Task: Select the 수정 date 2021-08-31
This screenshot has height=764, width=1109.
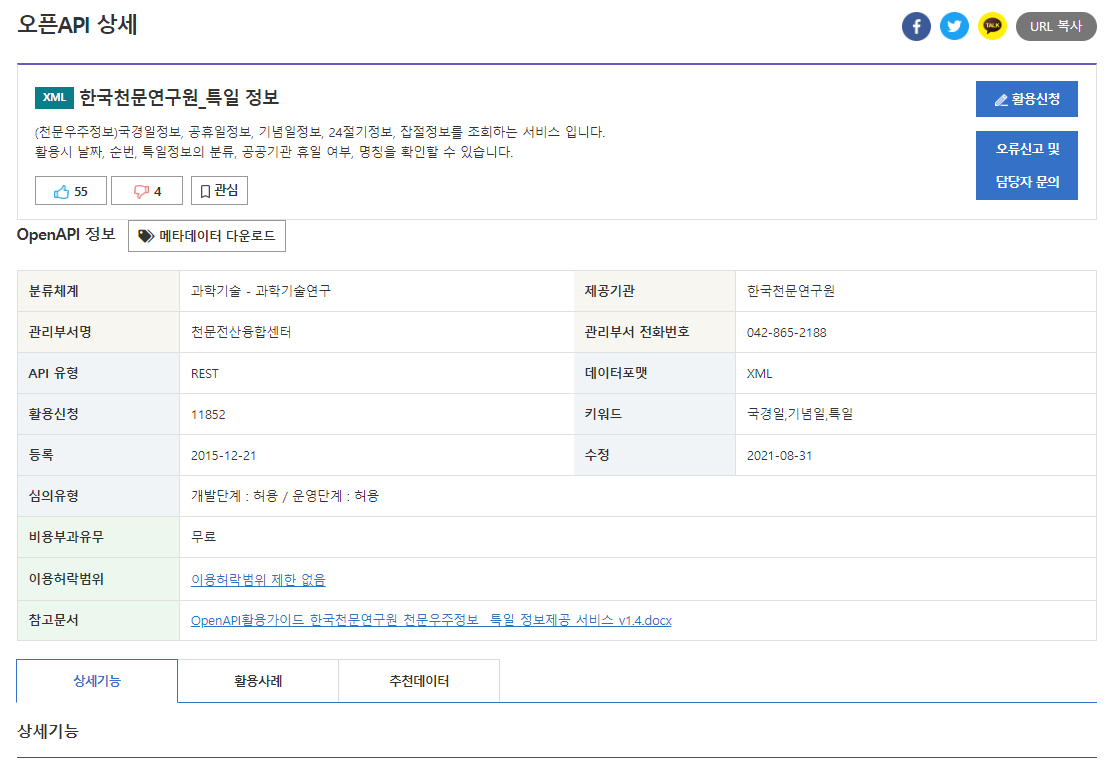Action: point(779,456)
